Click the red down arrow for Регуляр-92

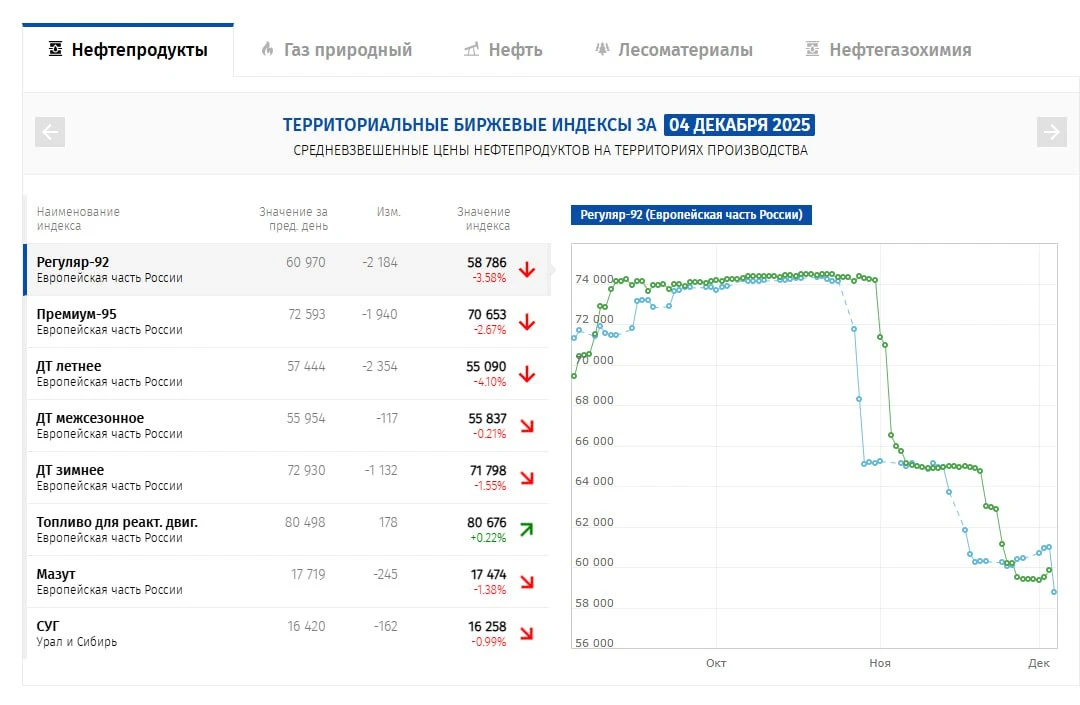click(x=527, y=270)
